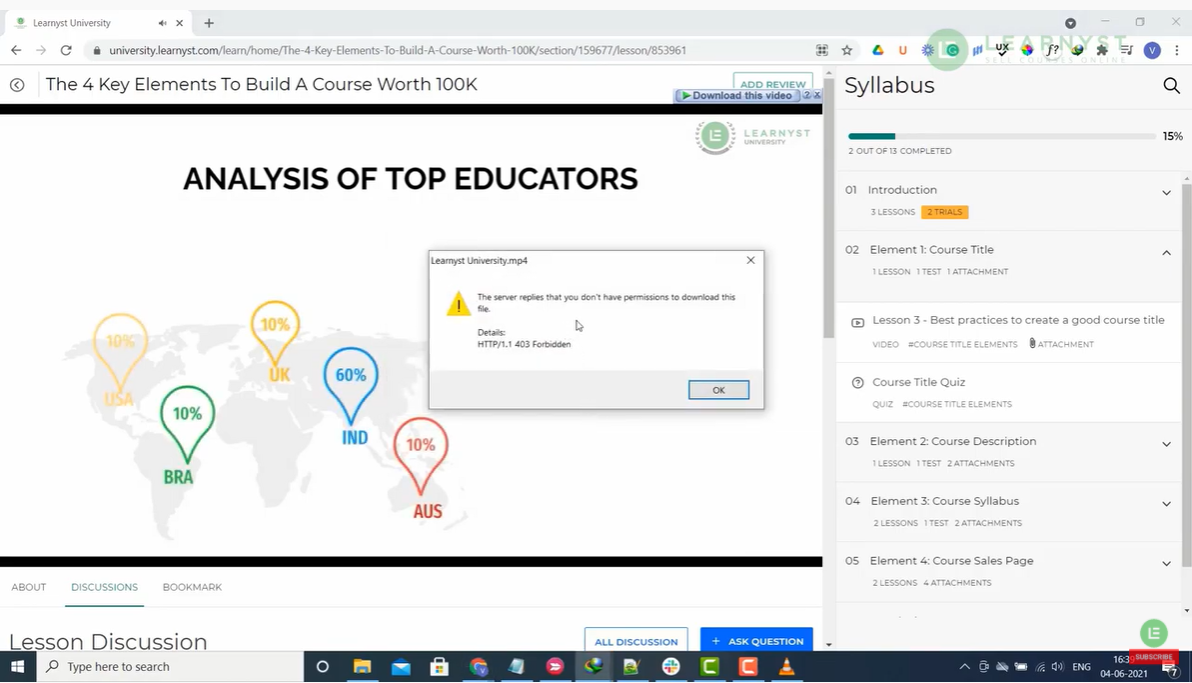The width and height of the screenshot is (1192, 683).
Task: Close the Learnyst University.mp4 error dialog
Action: point(750,260)
